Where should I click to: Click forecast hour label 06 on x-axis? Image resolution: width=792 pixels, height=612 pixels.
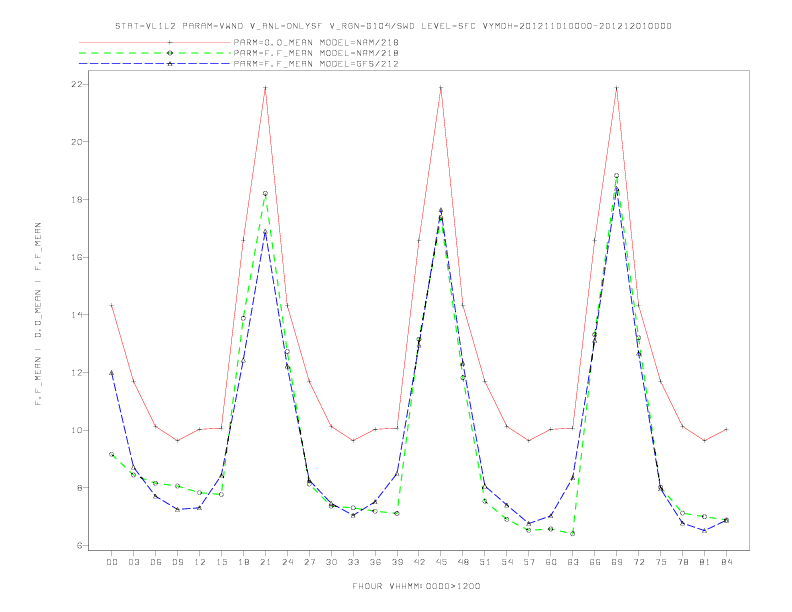[x=156, y=562]
